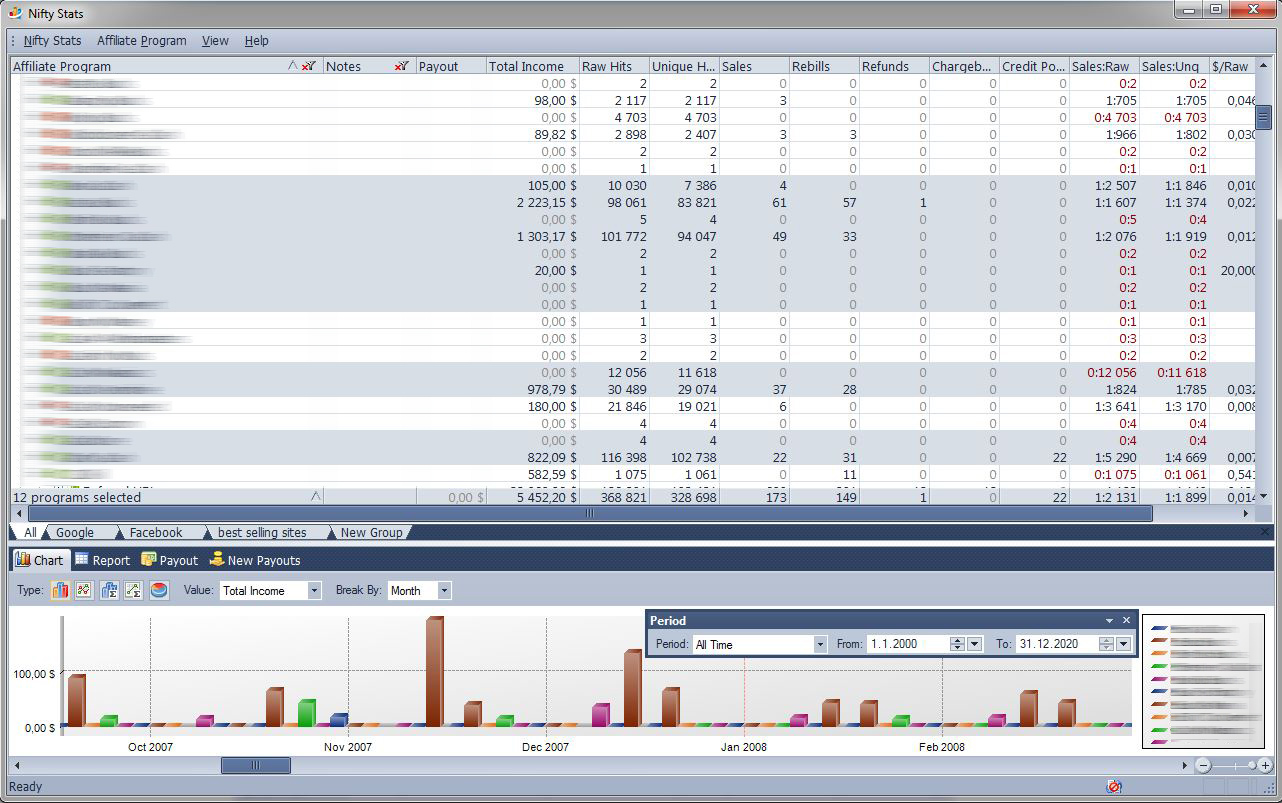Click the zoom in plus button
The height and width of the screenshot is (803, 1282).
1265,765
